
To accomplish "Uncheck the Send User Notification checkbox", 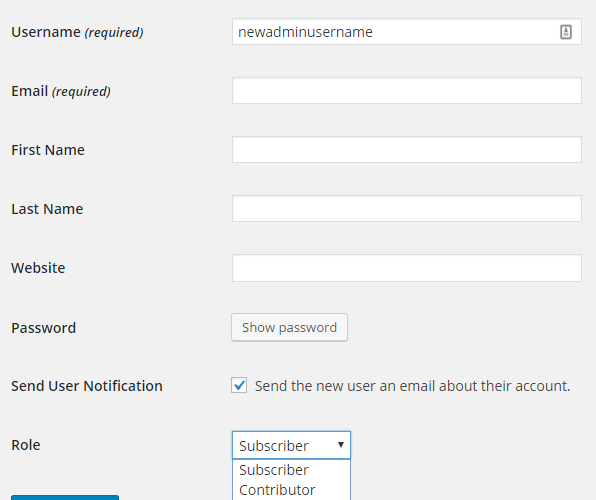I will [x=239, y=385].
